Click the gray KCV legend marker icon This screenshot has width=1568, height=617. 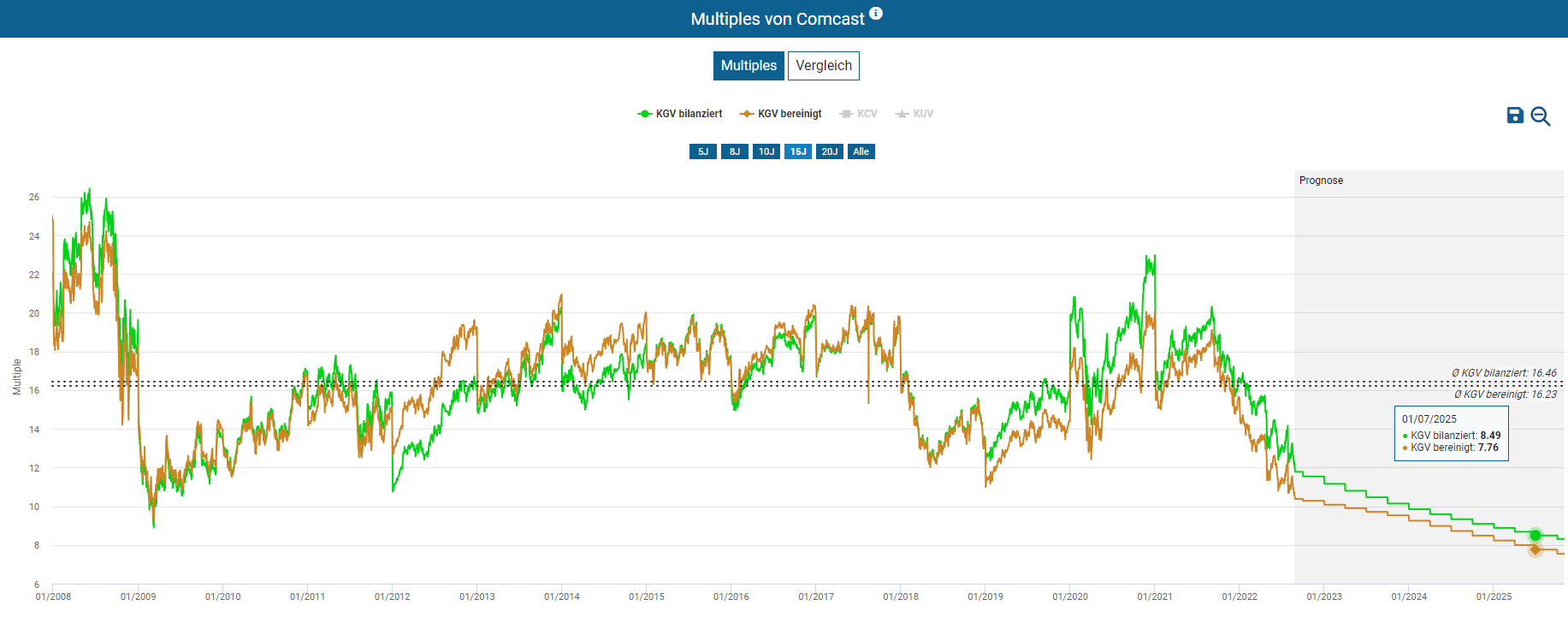846,114
